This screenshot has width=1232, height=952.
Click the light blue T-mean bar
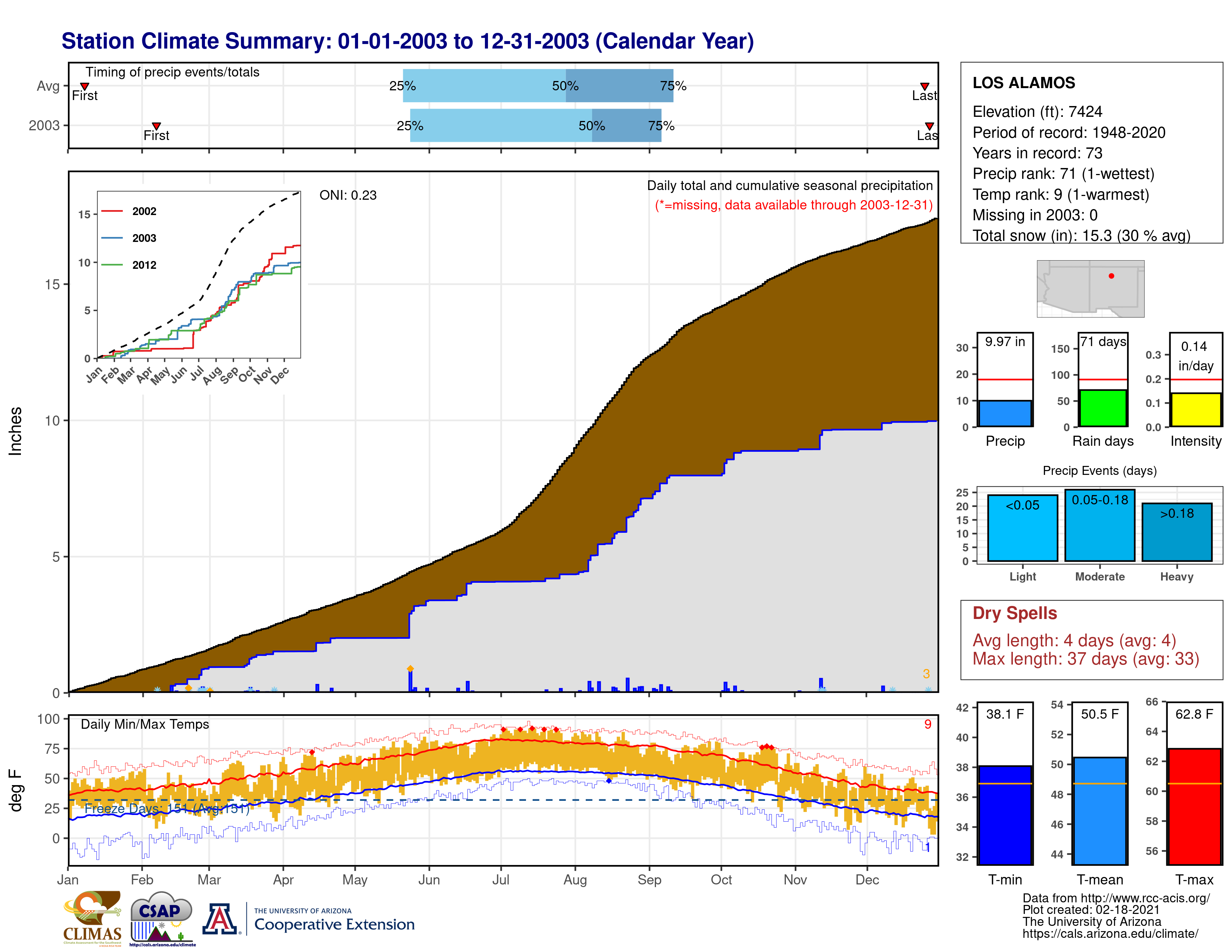(1099, 811)
